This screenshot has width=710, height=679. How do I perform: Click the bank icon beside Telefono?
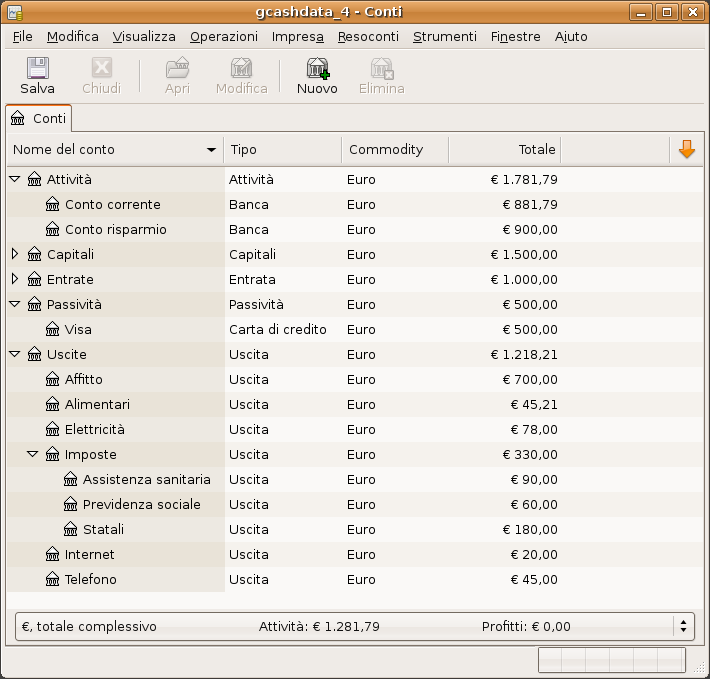pos(53,579)
